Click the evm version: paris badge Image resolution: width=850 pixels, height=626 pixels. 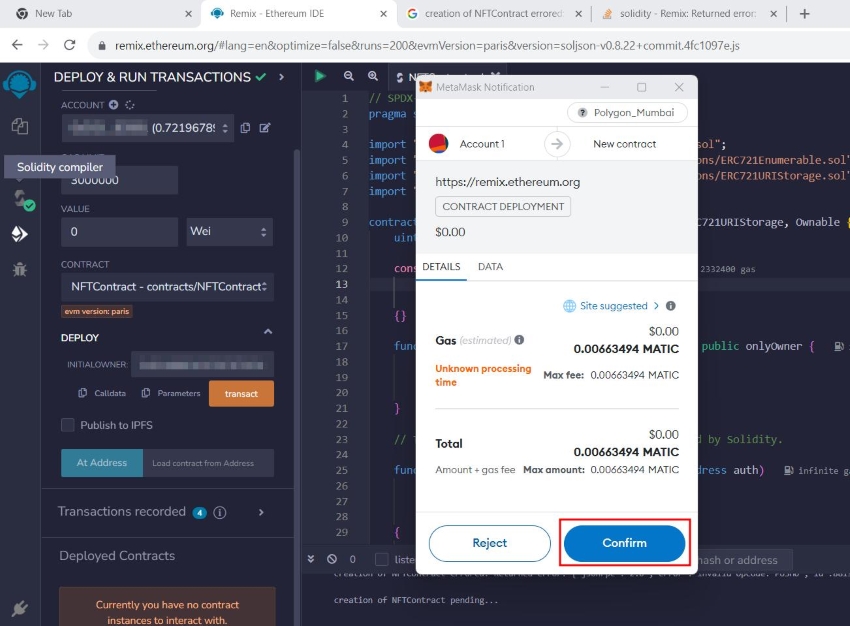(97, 312)
